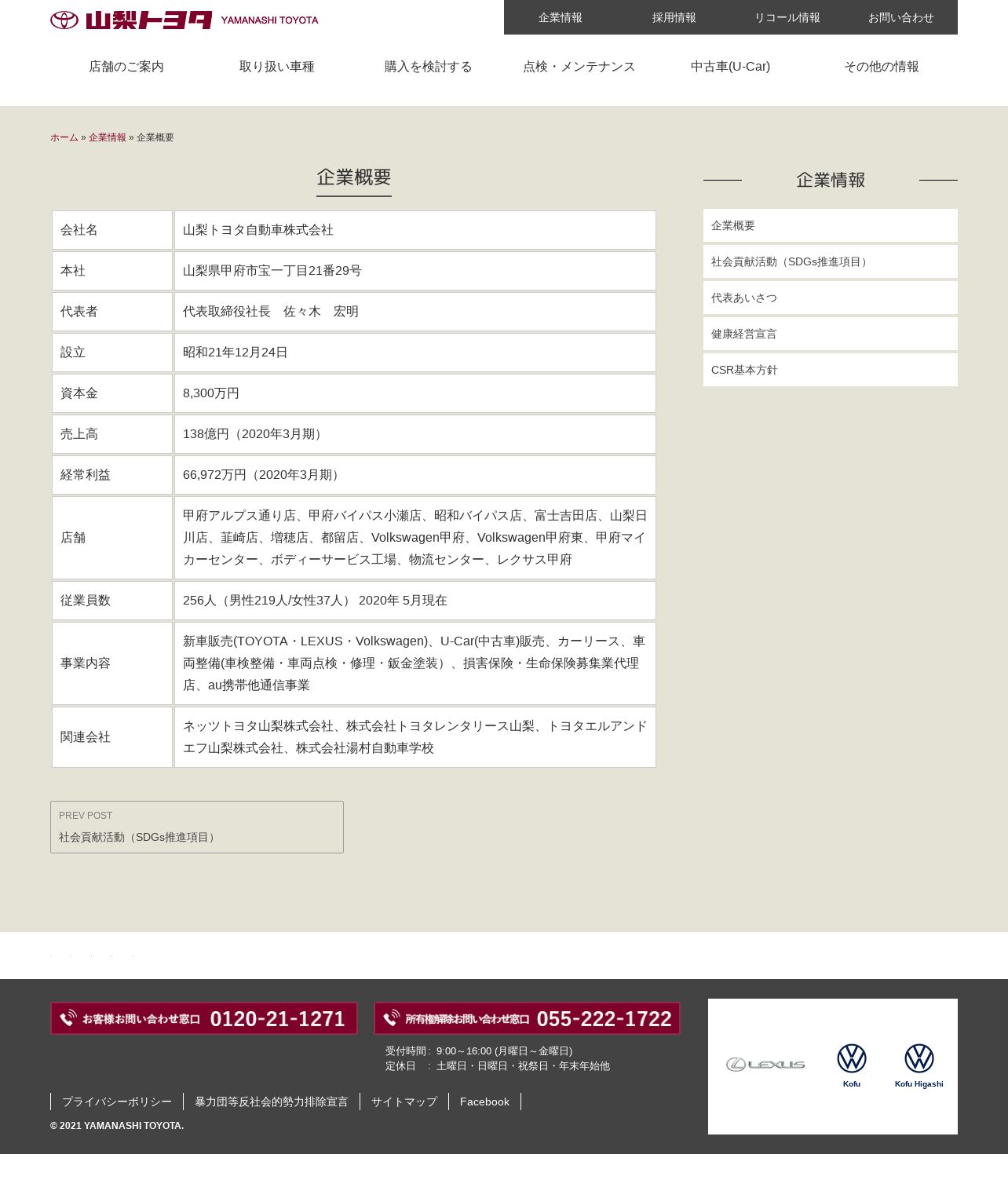Viewport: 1008px width, 1202px height.
Task: Open the Volkswagen Kofu logo link
Action: (x=852, y=1065)
